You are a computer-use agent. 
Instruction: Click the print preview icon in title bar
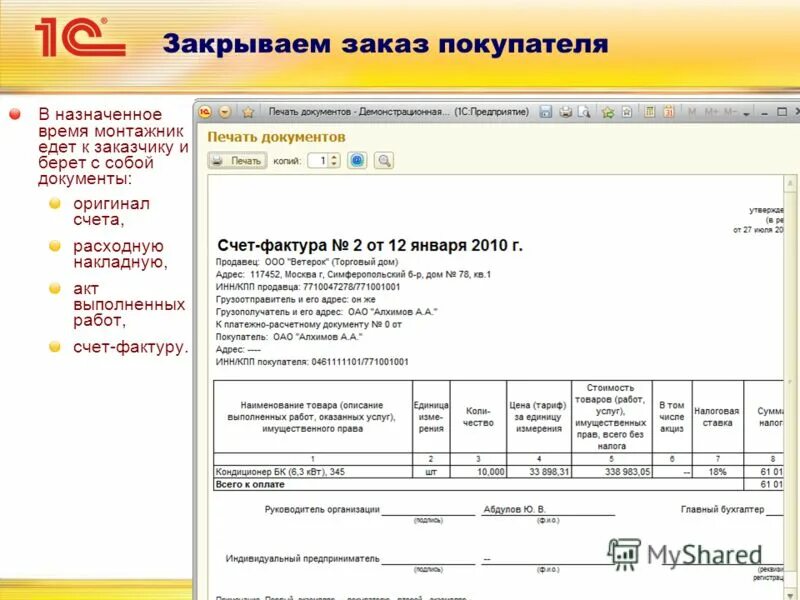pos(584,112)
